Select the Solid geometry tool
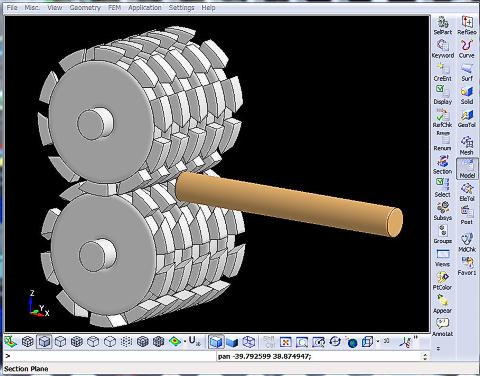 point(467,96)
